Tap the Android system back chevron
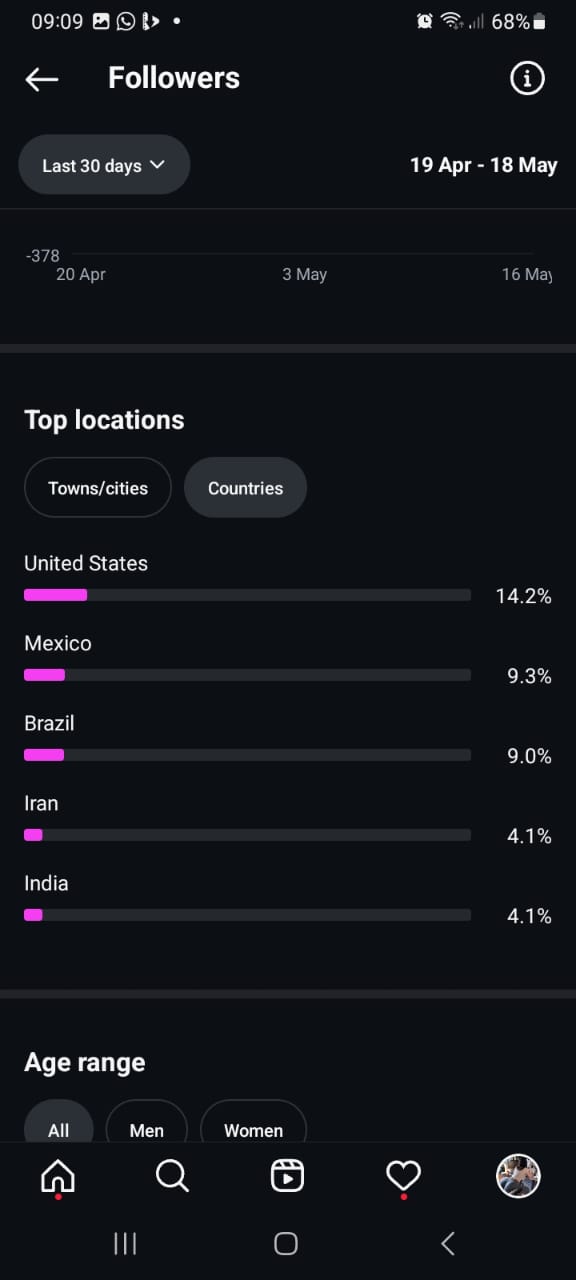The width and height of the screenshot is (576, 1280). [448, 1243]
